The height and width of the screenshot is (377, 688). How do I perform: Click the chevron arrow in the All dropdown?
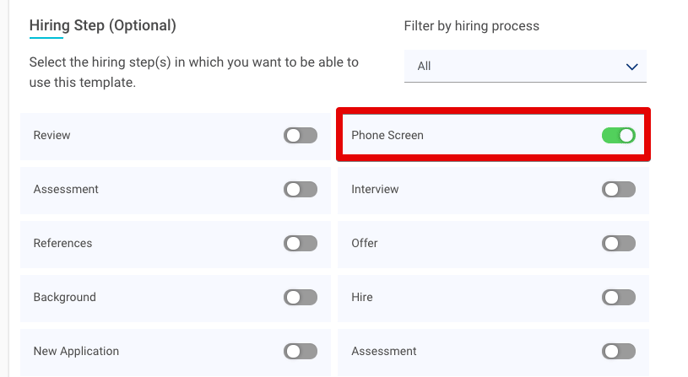(631, 67)
